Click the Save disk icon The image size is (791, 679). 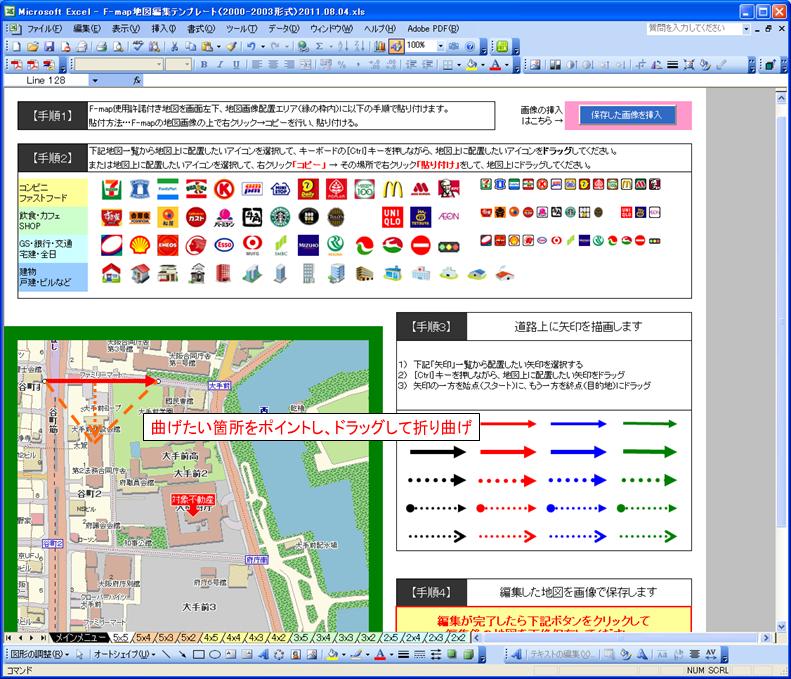[49, 47]
